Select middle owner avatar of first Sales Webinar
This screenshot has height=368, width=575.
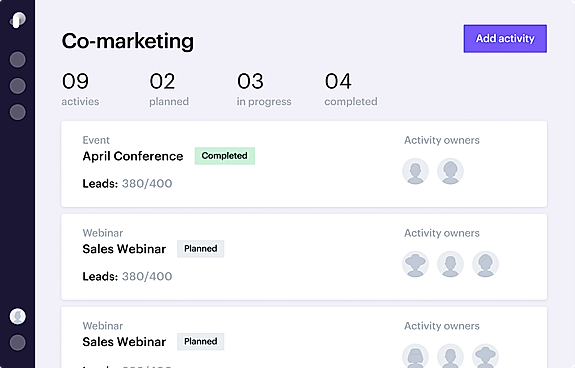(450, 264)
